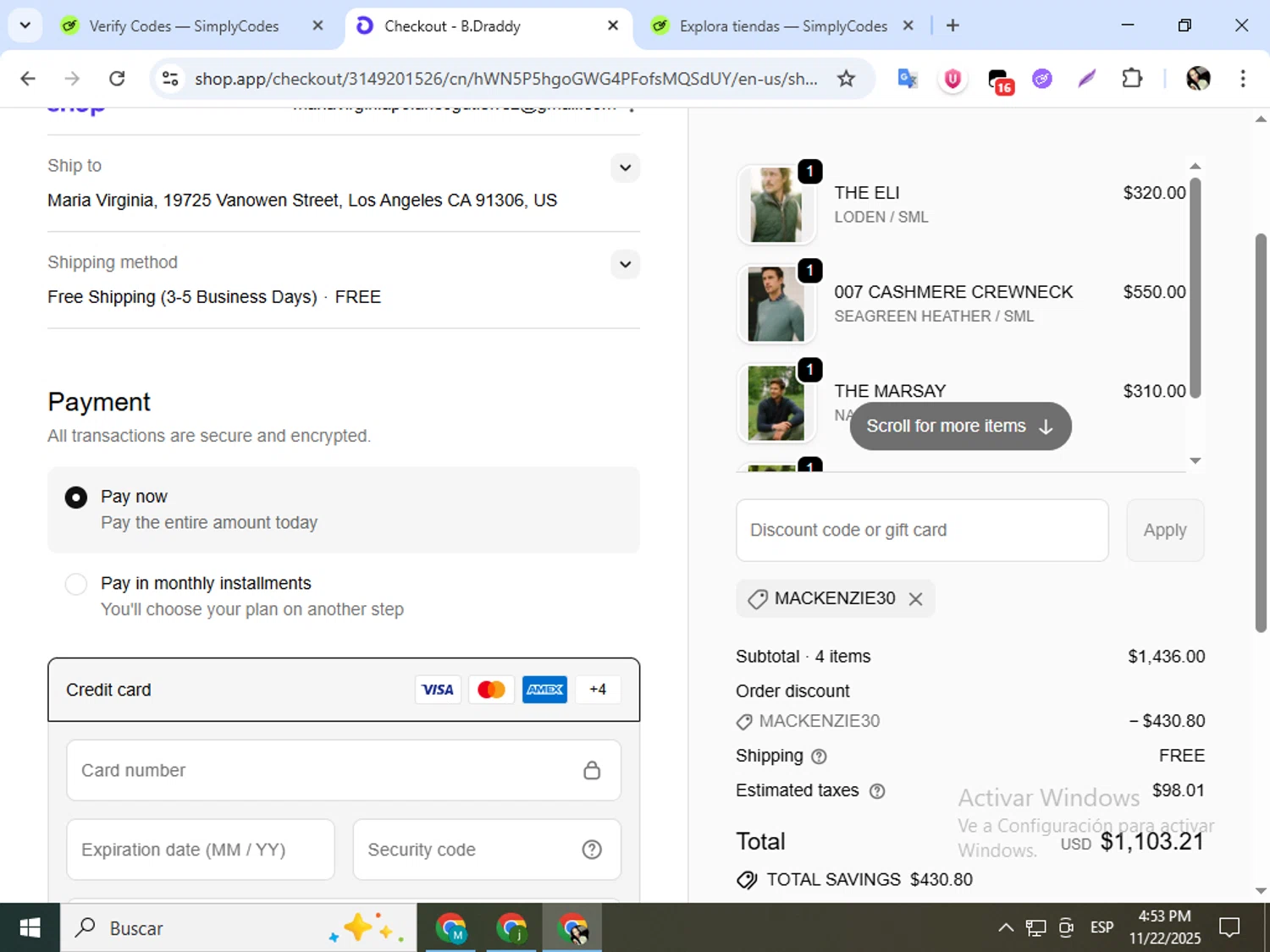
Task: Expand the Shipping method section
Action: tap(625, 264)
